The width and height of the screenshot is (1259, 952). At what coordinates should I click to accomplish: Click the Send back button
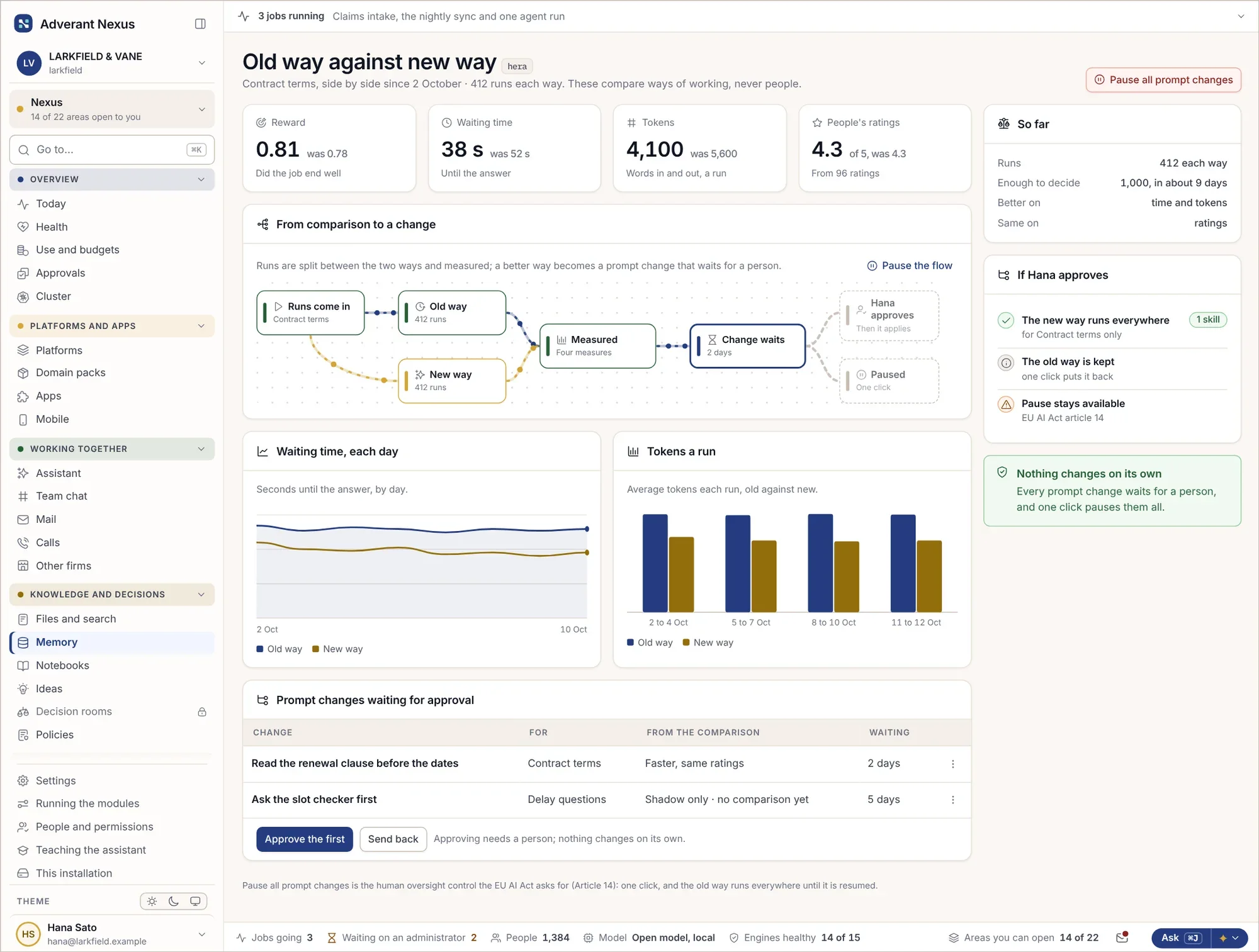pos(393,839)
